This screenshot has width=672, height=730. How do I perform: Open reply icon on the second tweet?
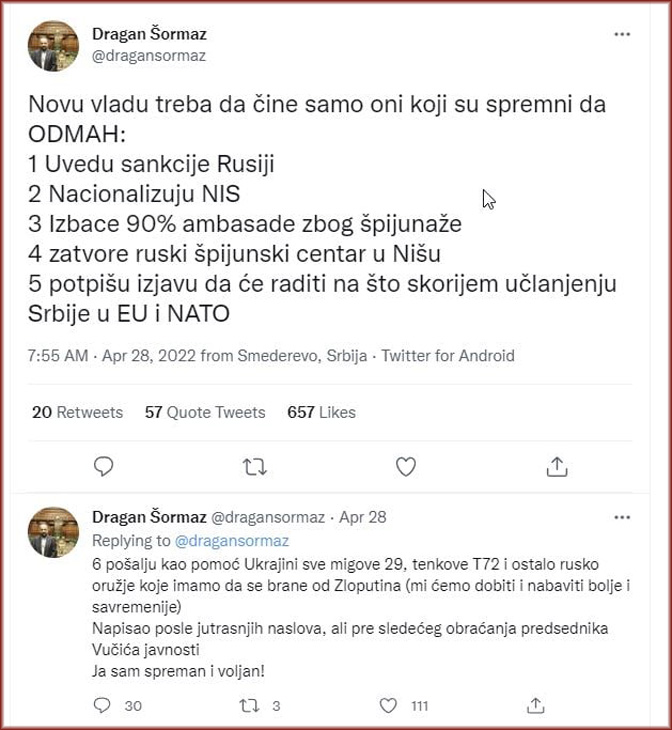[101, 705]
